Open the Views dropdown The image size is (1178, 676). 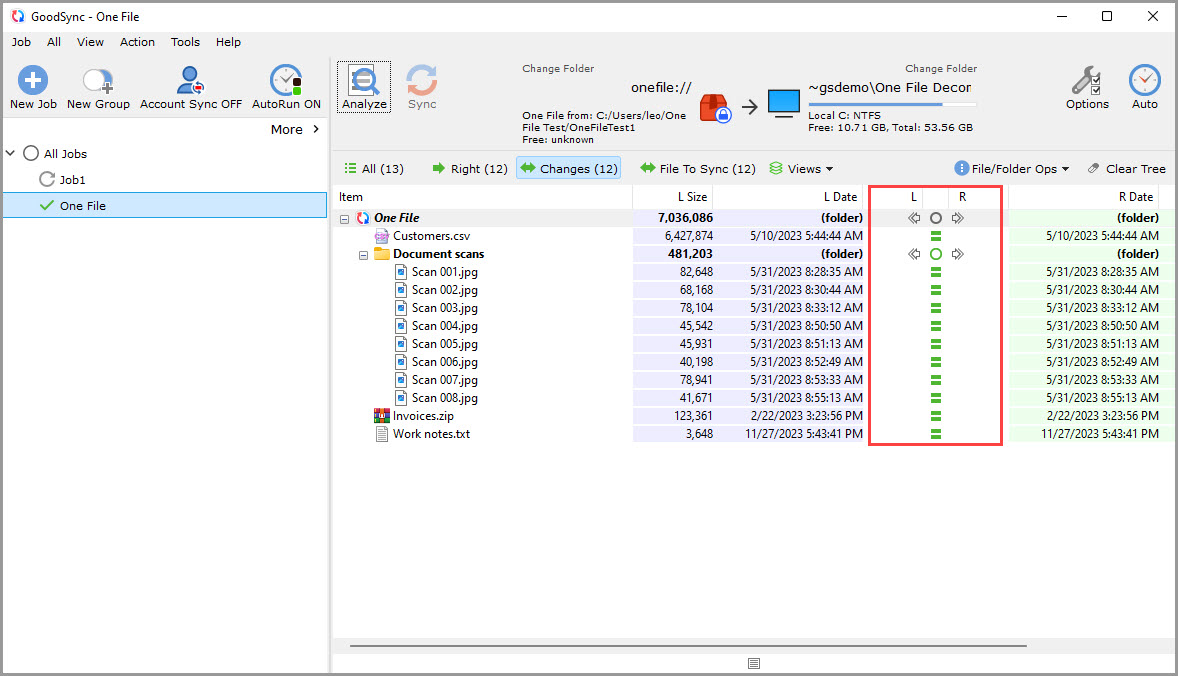tap(801, 168)
